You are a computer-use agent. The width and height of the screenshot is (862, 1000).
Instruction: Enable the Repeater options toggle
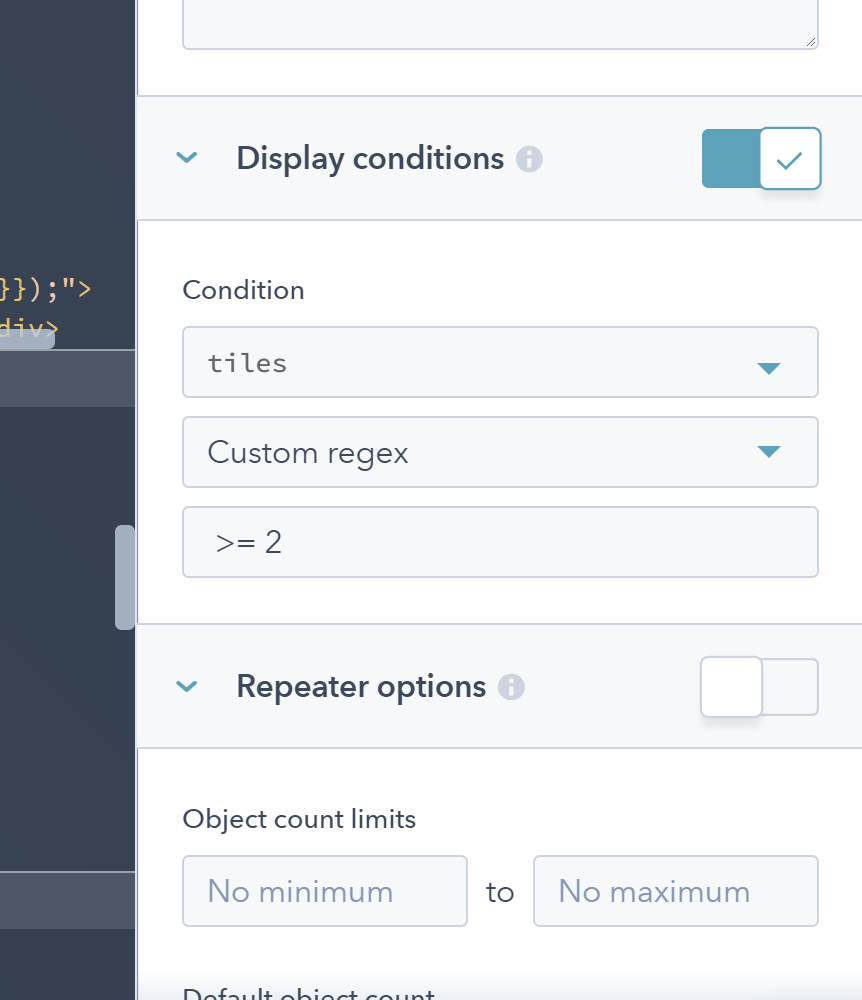(x=758, y=687)
